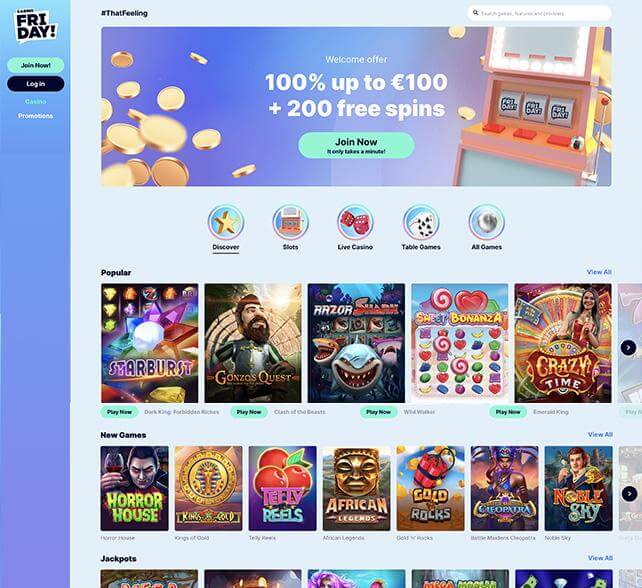
Task: Open the Promotions sidebar menu item
Action: coord(36,116)
